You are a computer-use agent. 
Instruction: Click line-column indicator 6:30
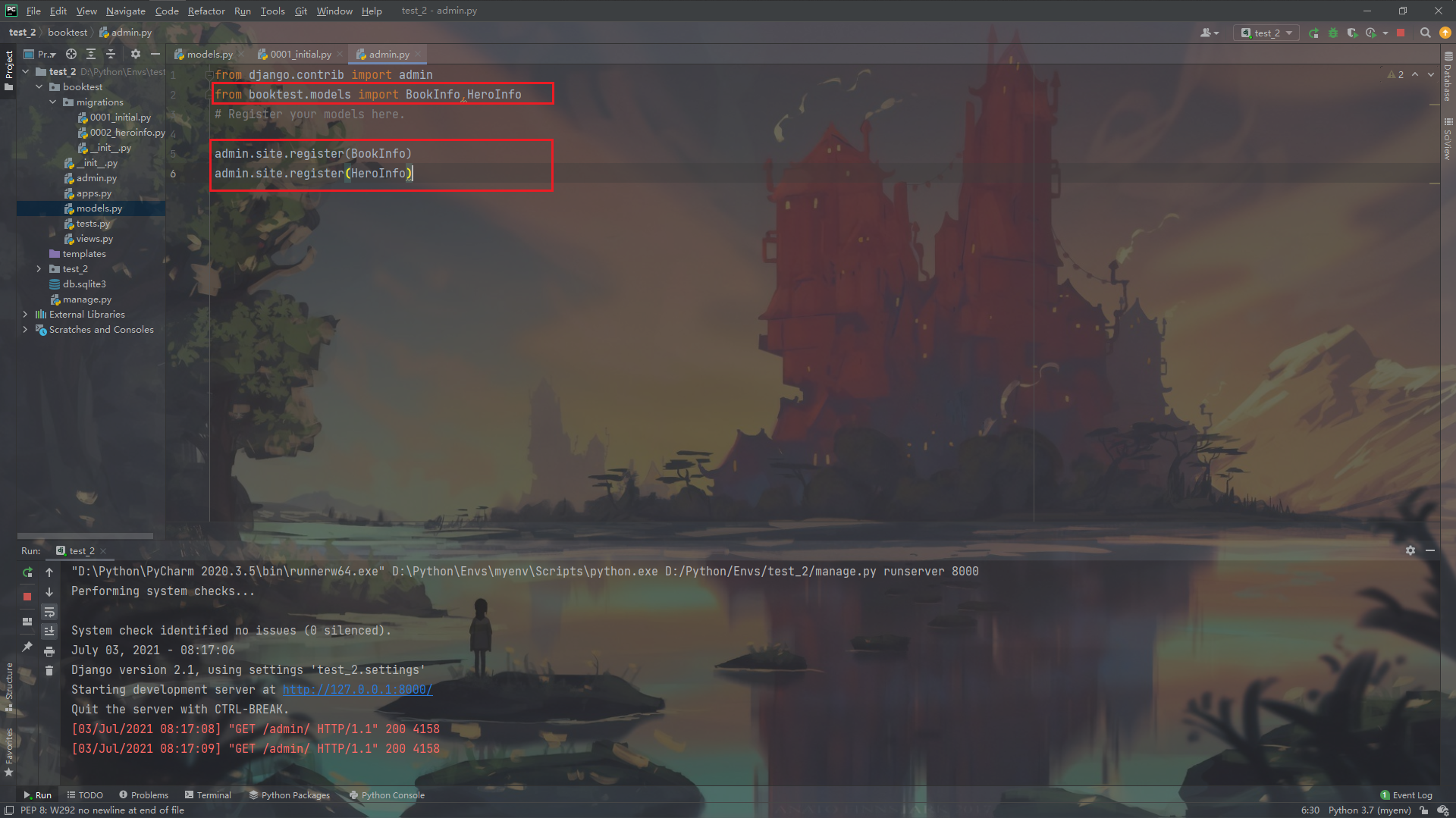point(1310,810)
